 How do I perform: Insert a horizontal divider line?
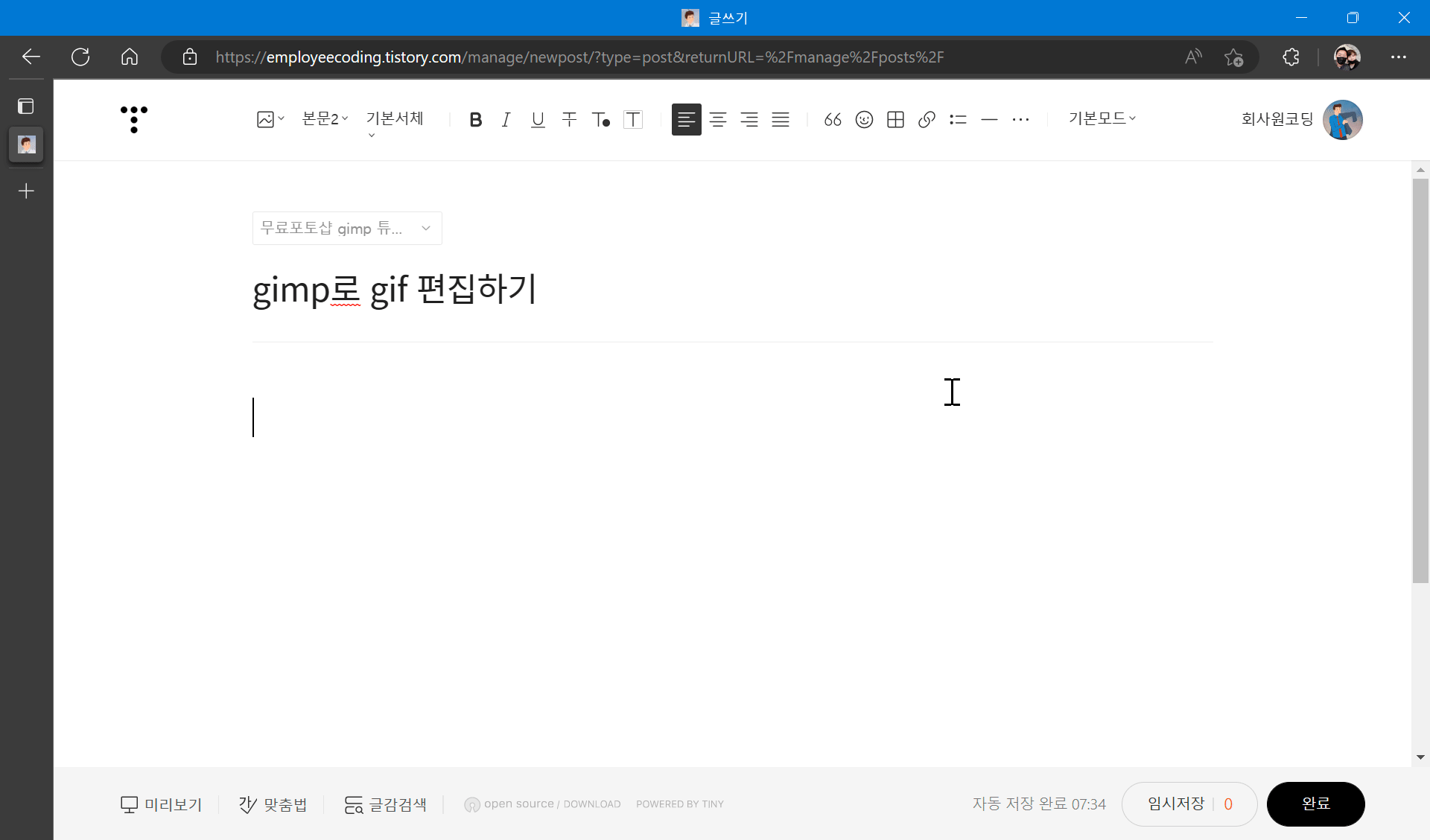989,119
